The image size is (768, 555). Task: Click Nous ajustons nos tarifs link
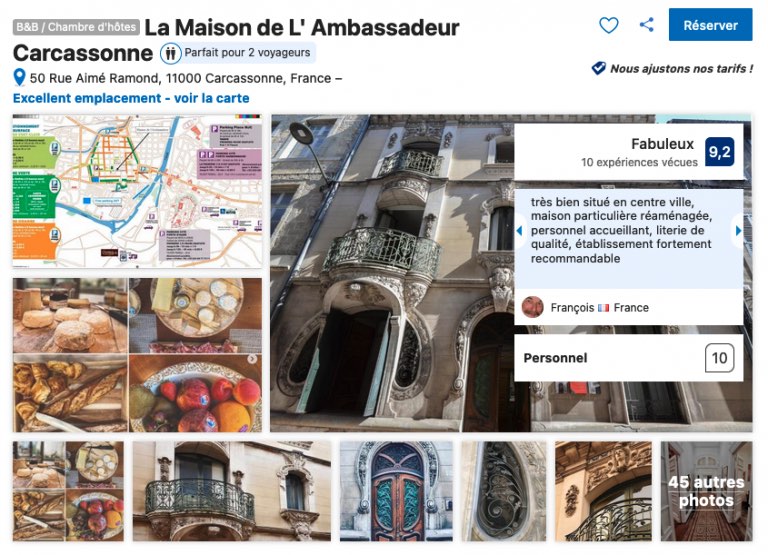pyautogui.click(x=681, y=69)
